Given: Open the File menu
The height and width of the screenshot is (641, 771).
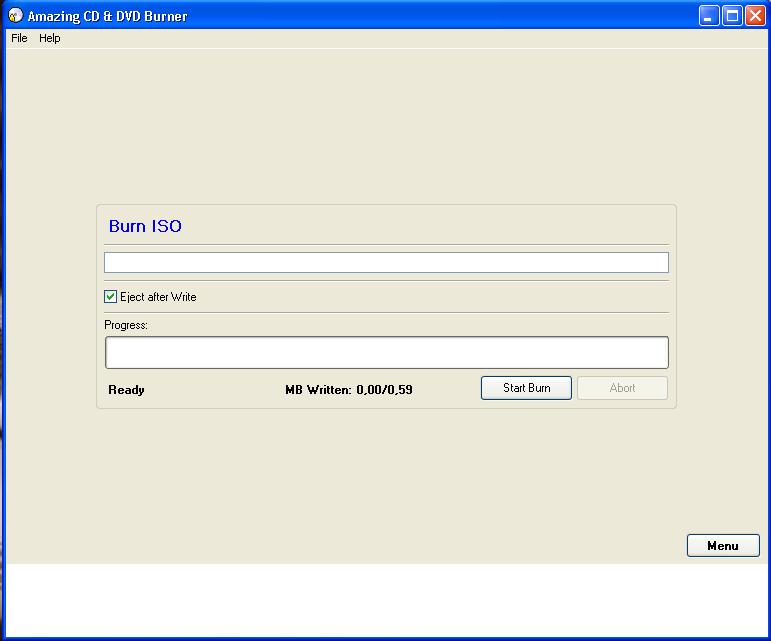Looking at the screenshot, I should click(x=19, y=38).
